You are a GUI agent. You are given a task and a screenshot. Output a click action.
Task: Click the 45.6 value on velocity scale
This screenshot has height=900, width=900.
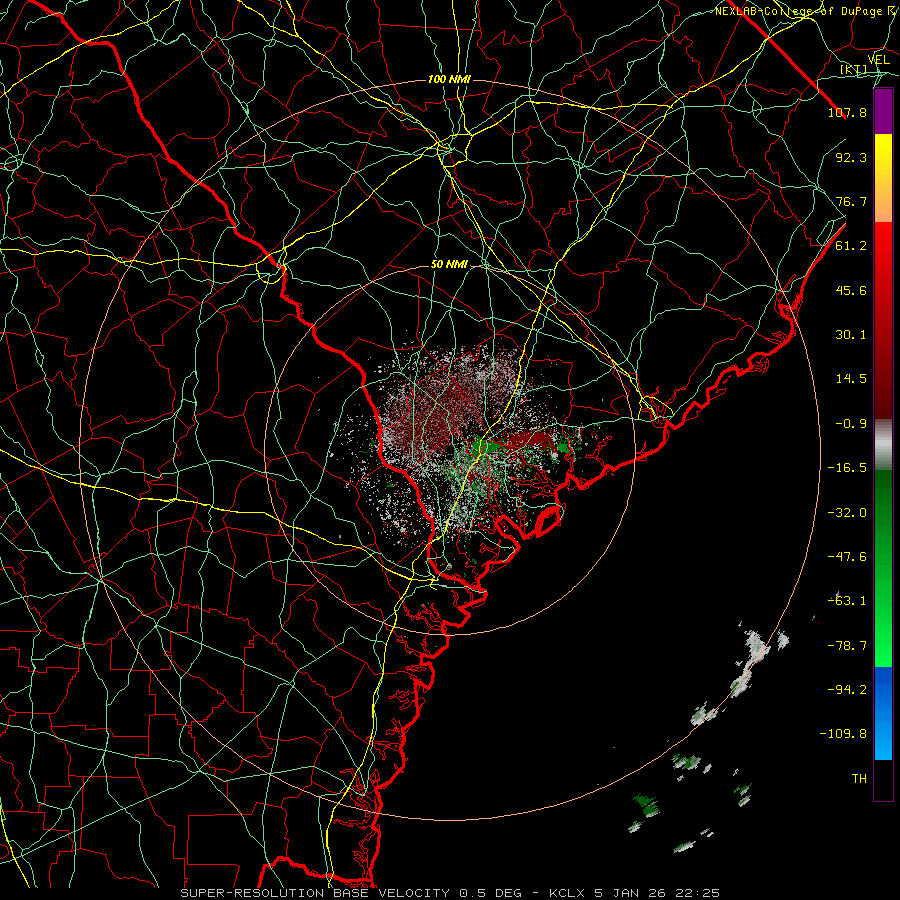point(851,290)
